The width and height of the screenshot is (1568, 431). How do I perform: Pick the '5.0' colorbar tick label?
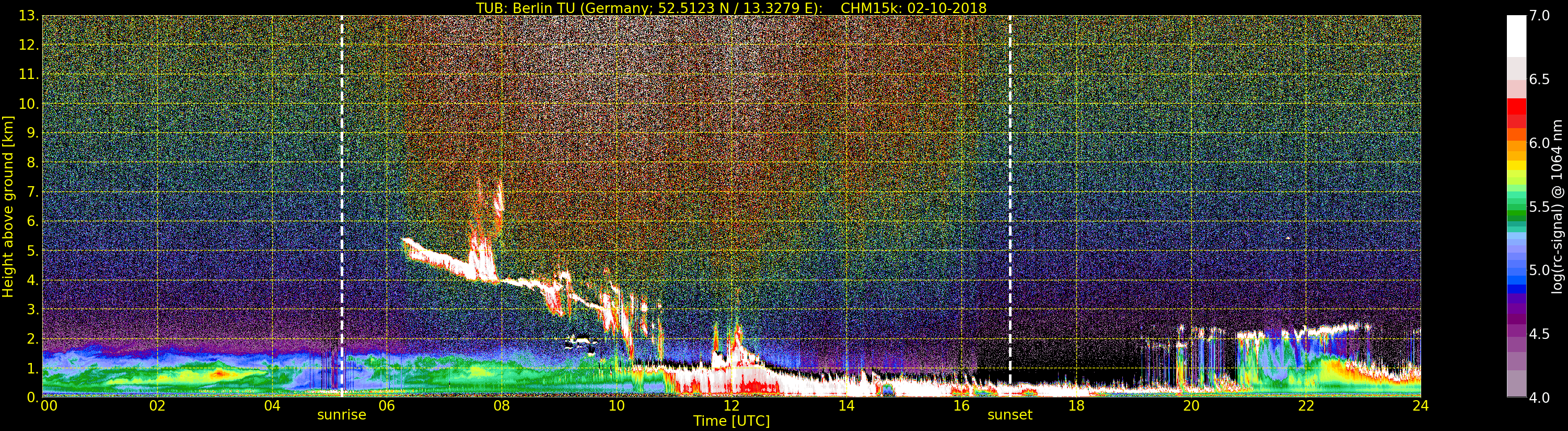(1539, 270)
